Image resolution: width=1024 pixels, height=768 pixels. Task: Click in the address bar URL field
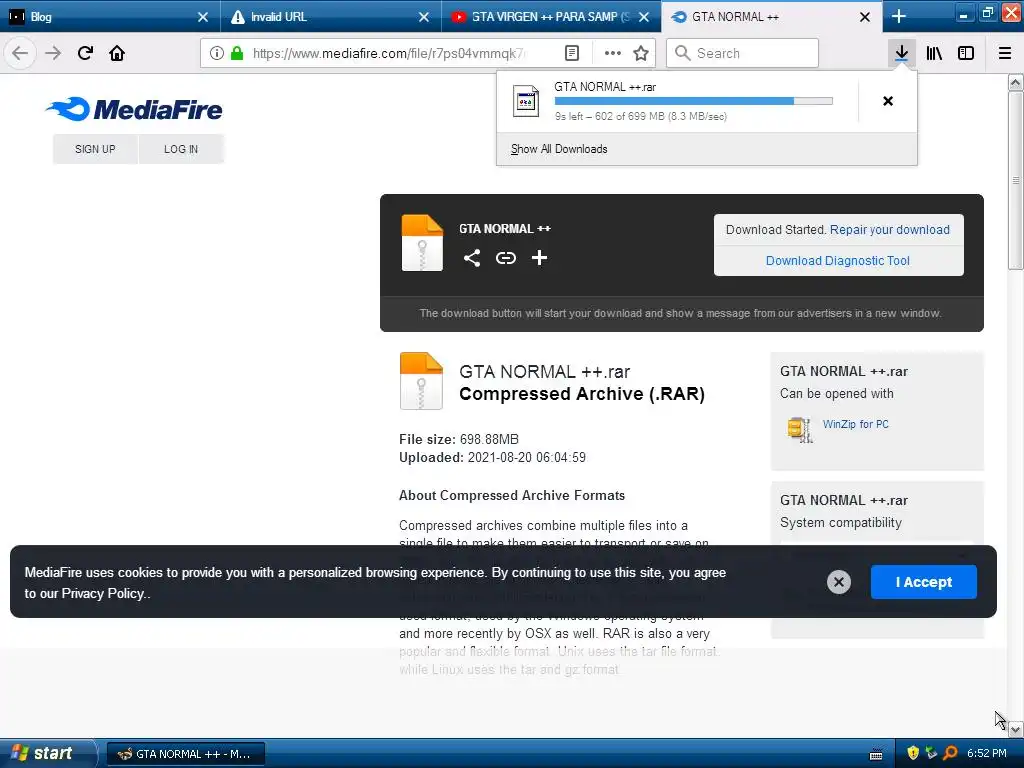[389, 53]
